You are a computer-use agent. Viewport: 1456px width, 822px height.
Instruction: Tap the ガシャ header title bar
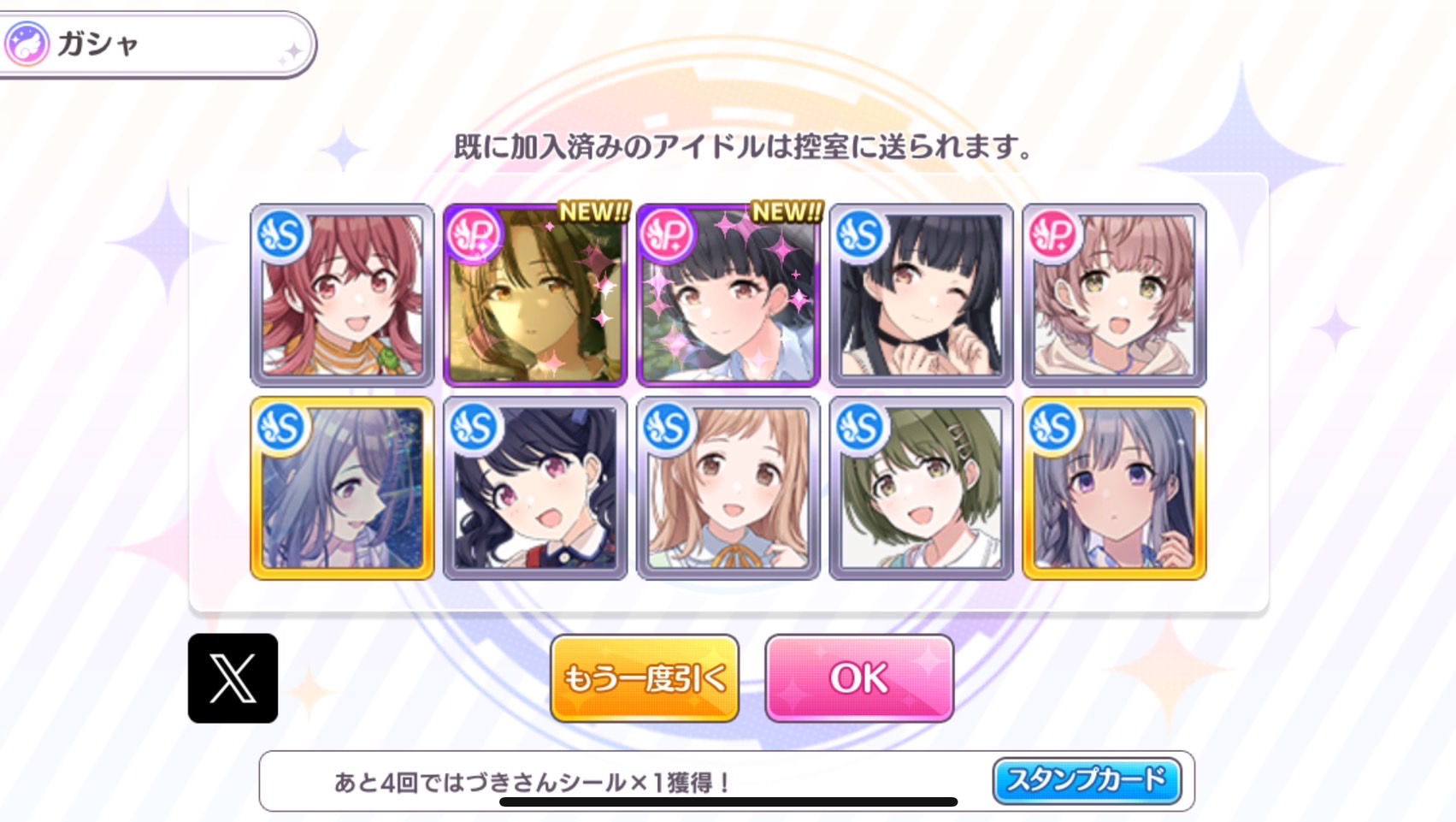(x=158, y=44)
